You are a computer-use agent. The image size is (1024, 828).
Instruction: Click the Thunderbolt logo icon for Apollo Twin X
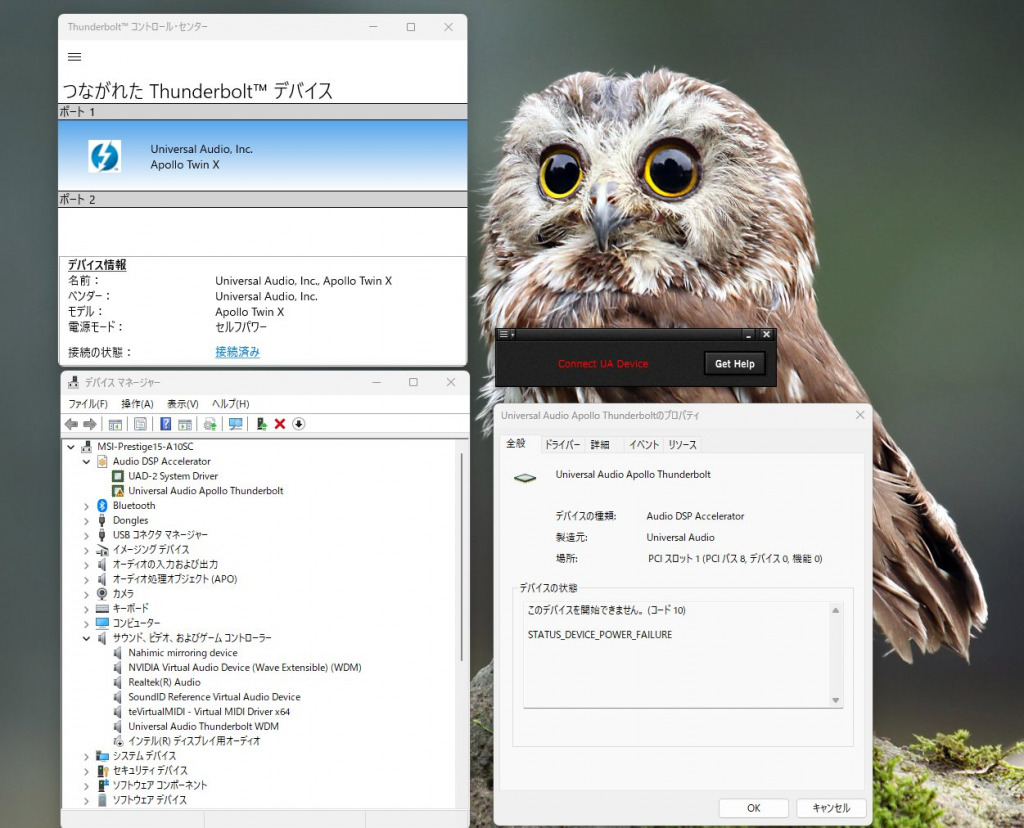tap(104, 156)
